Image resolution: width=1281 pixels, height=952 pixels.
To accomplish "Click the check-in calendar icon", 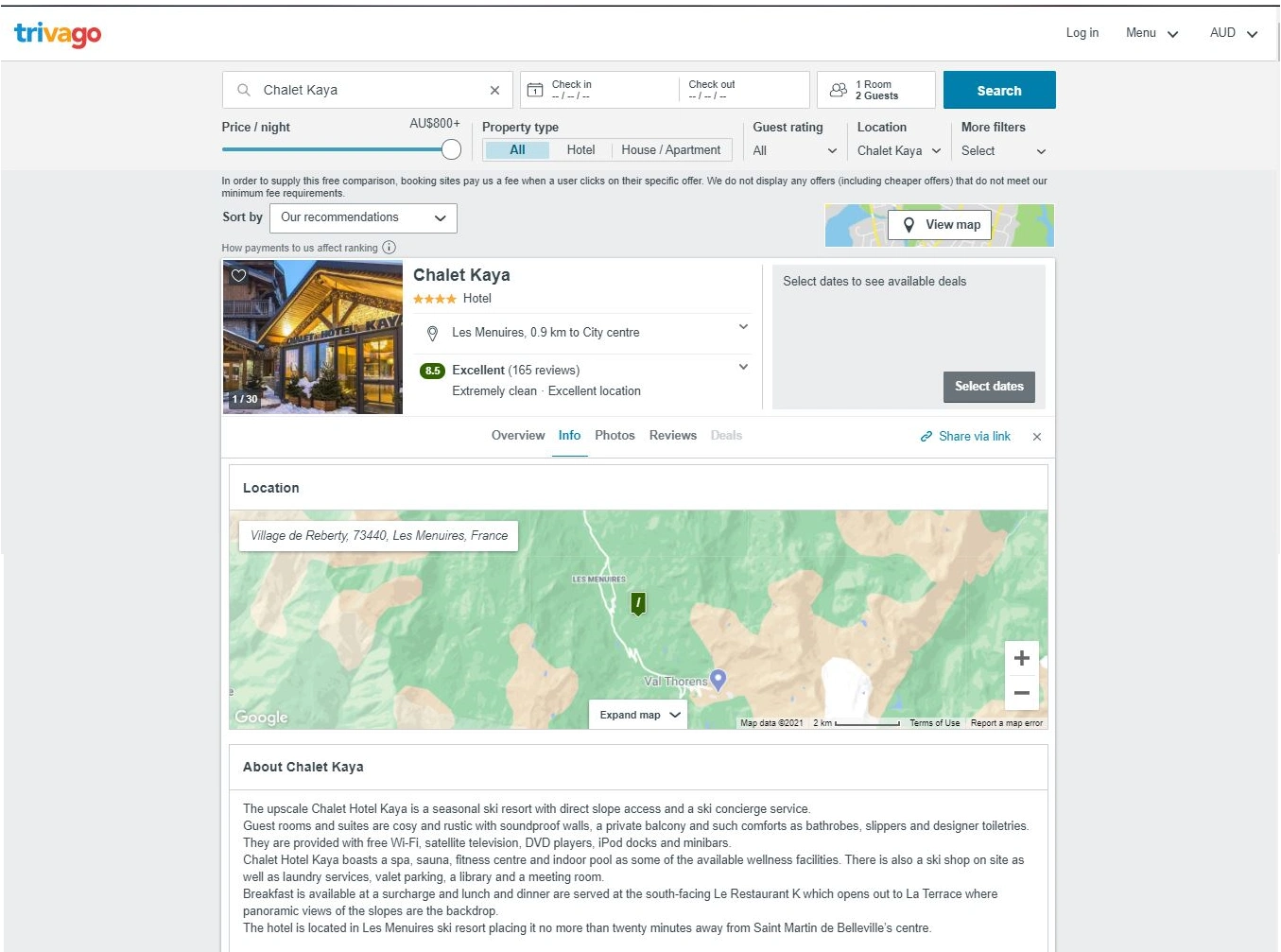I will [x=535, y=90].
